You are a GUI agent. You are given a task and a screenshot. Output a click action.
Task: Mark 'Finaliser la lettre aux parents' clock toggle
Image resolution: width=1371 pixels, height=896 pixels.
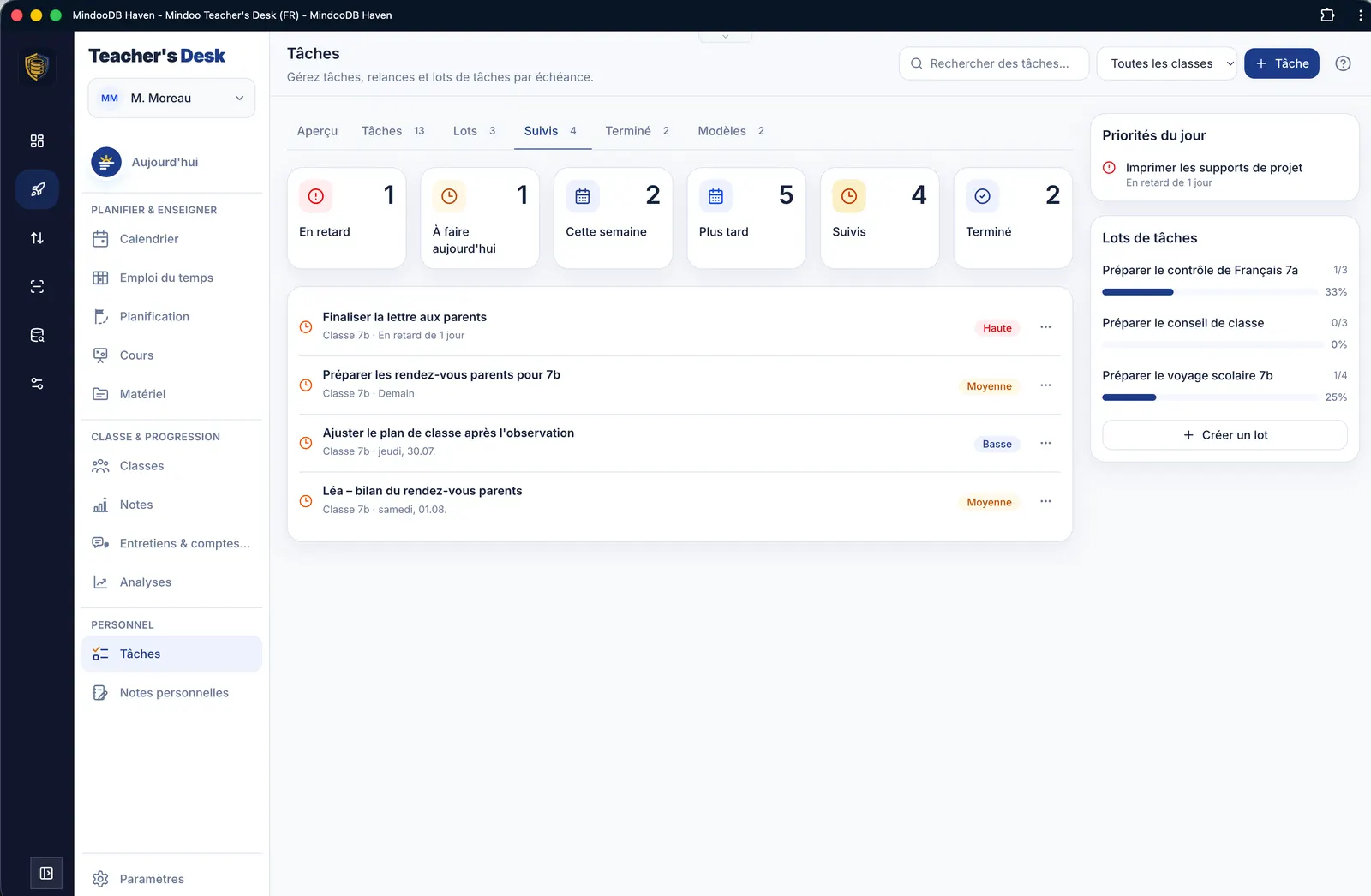point(305,326)
